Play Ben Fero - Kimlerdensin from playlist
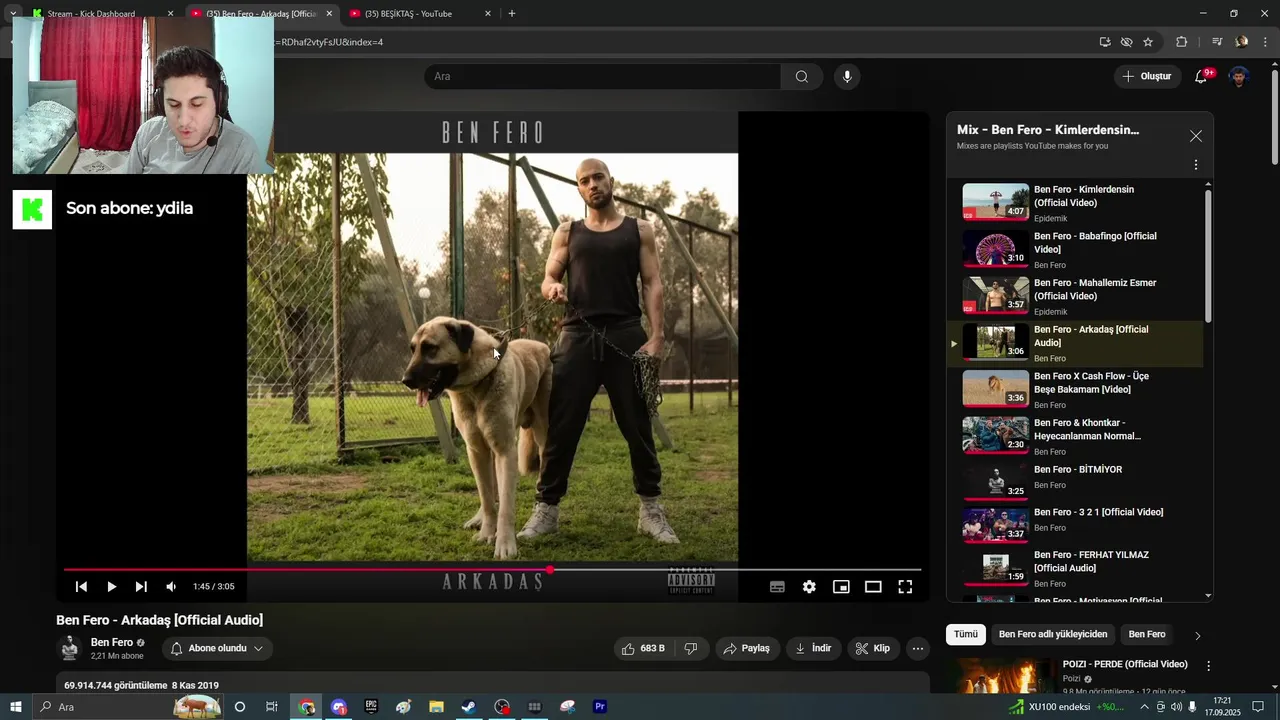The image size is (1280, 720). click(1075, 202)
